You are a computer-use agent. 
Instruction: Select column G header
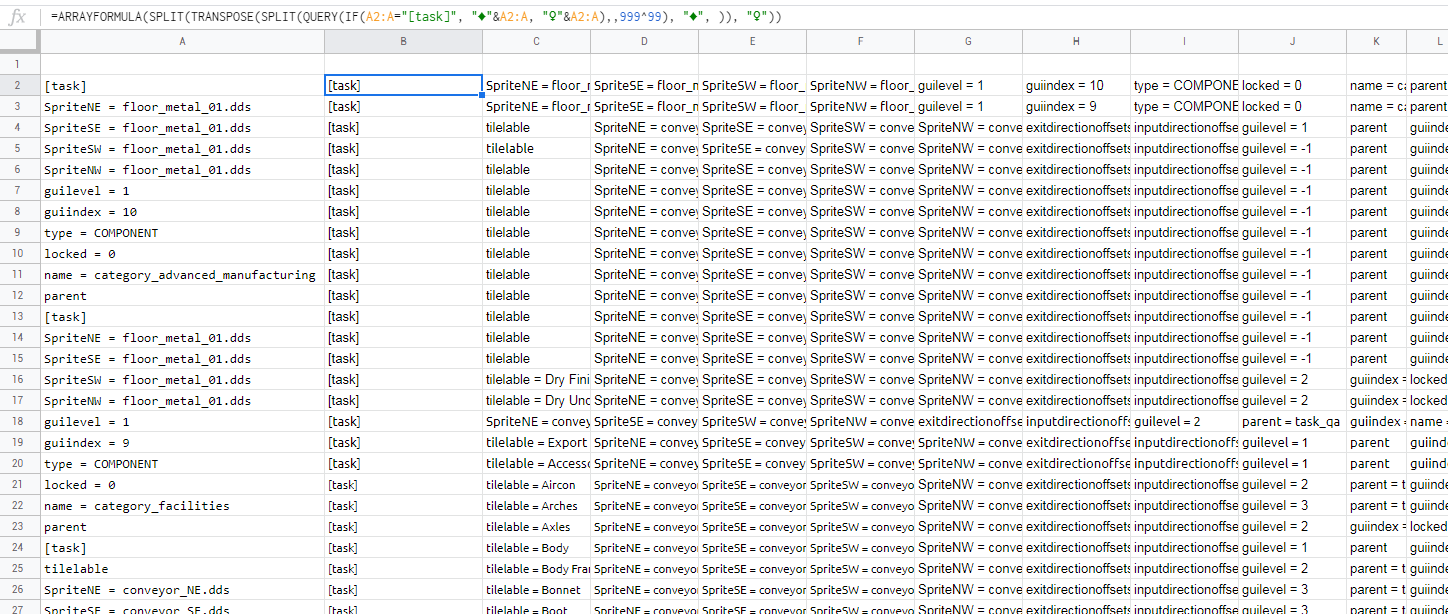point(968,41)
